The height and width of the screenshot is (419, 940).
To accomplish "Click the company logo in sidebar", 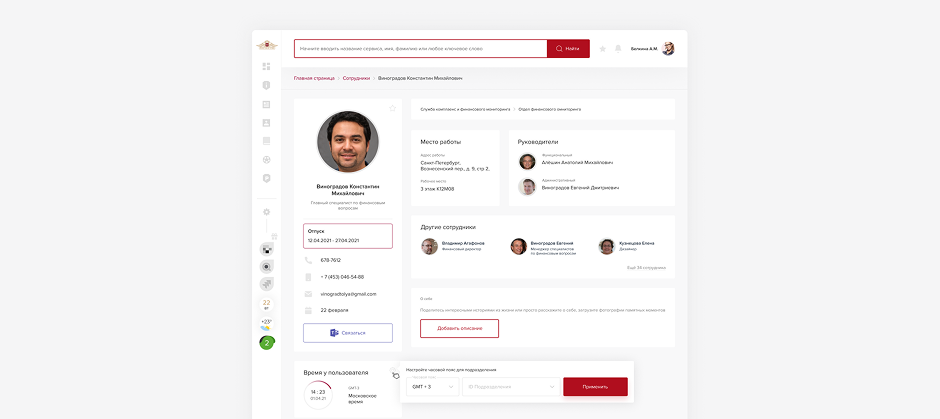I will coord(266,45).
